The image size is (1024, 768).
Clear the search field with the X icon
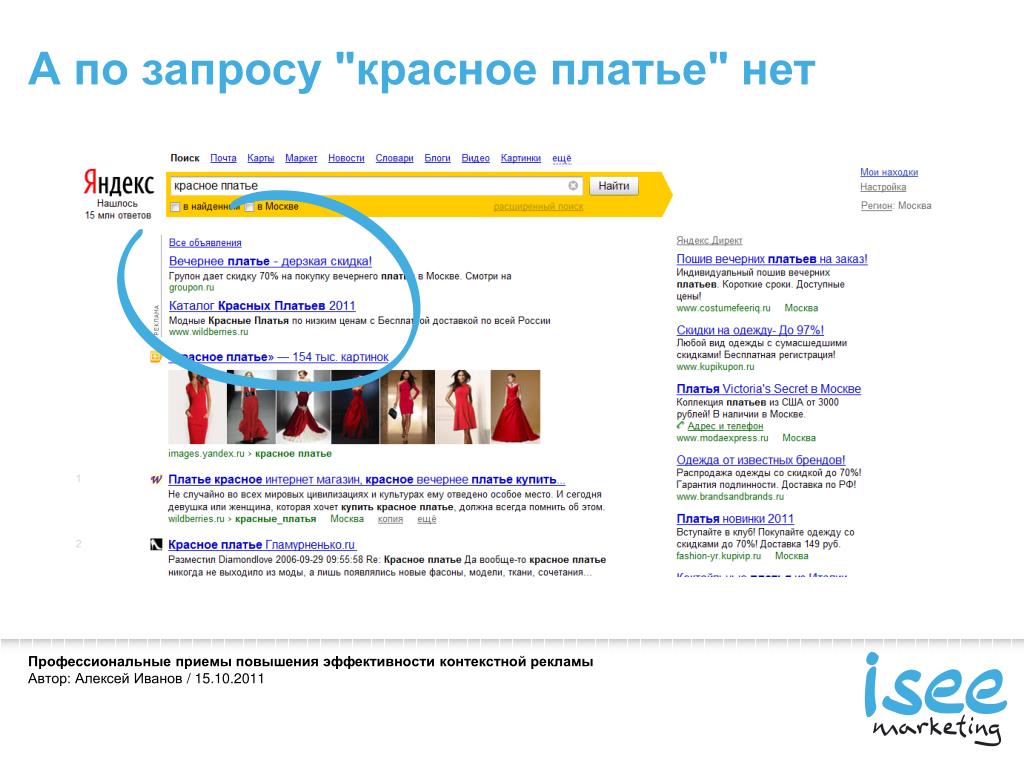(x=573, y=185)
